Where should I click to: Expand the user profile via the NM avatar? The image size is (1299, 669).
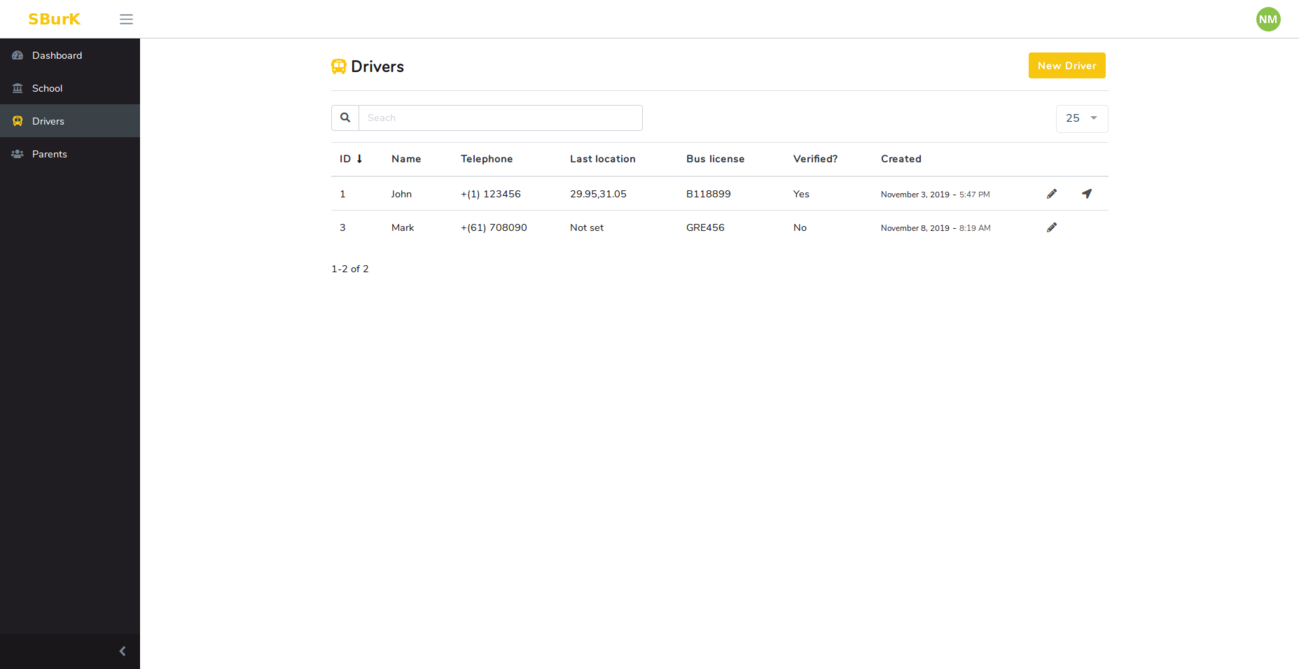point(1268,18)
